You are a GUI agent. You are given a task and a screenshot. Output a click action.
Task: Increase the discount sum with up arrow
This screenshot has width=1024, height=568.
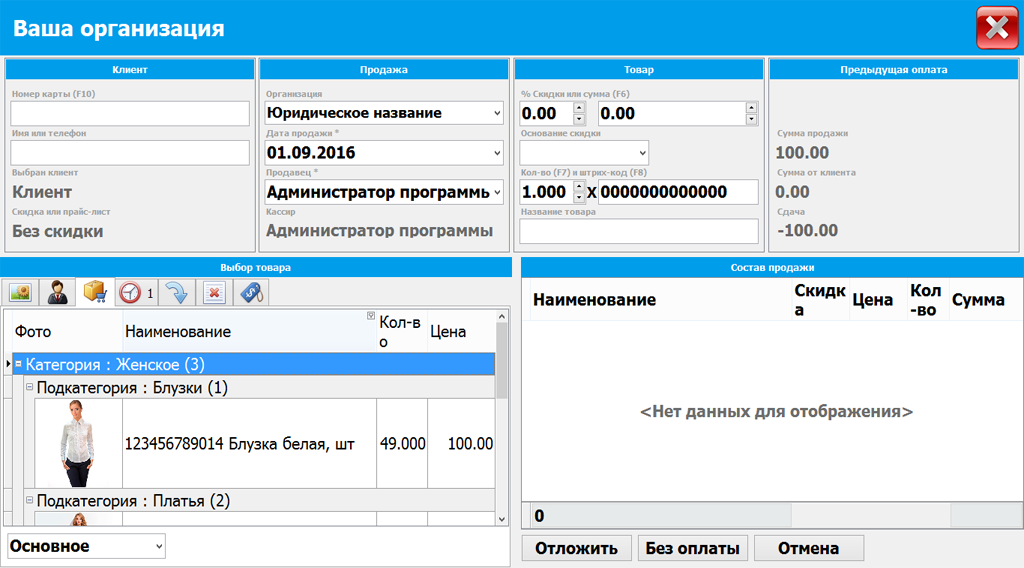[x=752, y=108]
